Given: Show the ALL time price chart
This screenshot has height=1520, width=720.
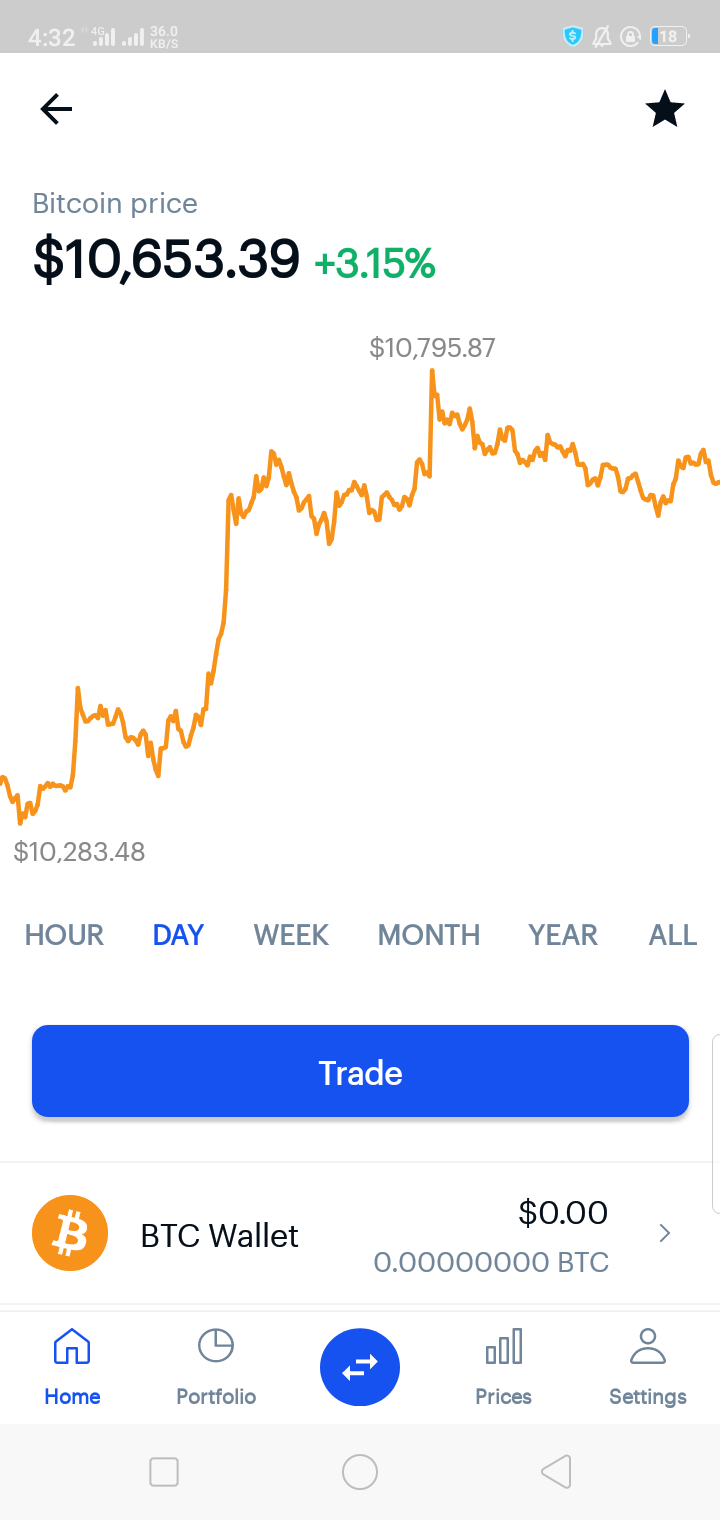Looking at the screenshot, I should [673, 935].
